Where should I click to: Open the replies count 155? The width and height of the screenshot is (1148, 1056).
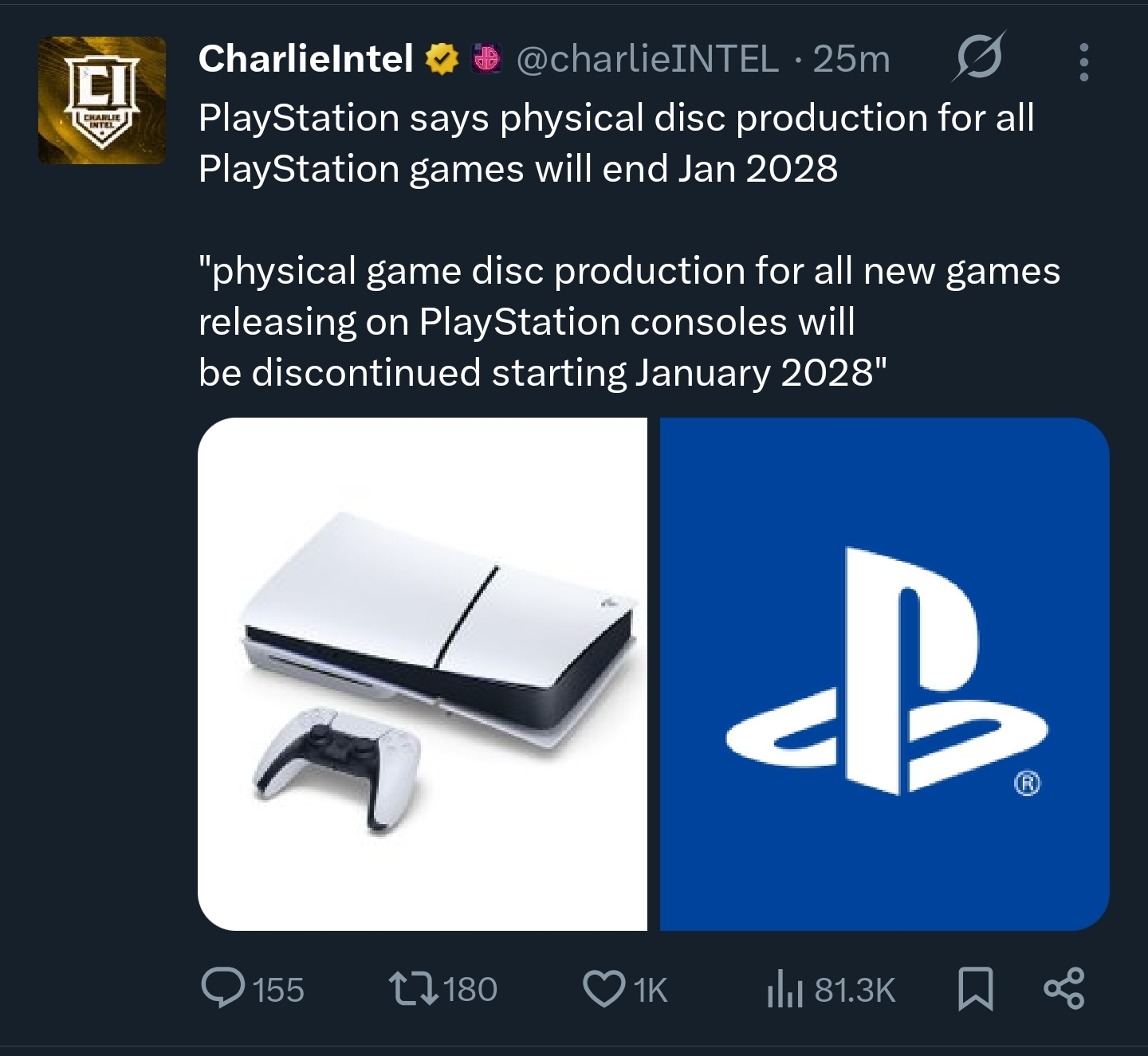point(278,990)
